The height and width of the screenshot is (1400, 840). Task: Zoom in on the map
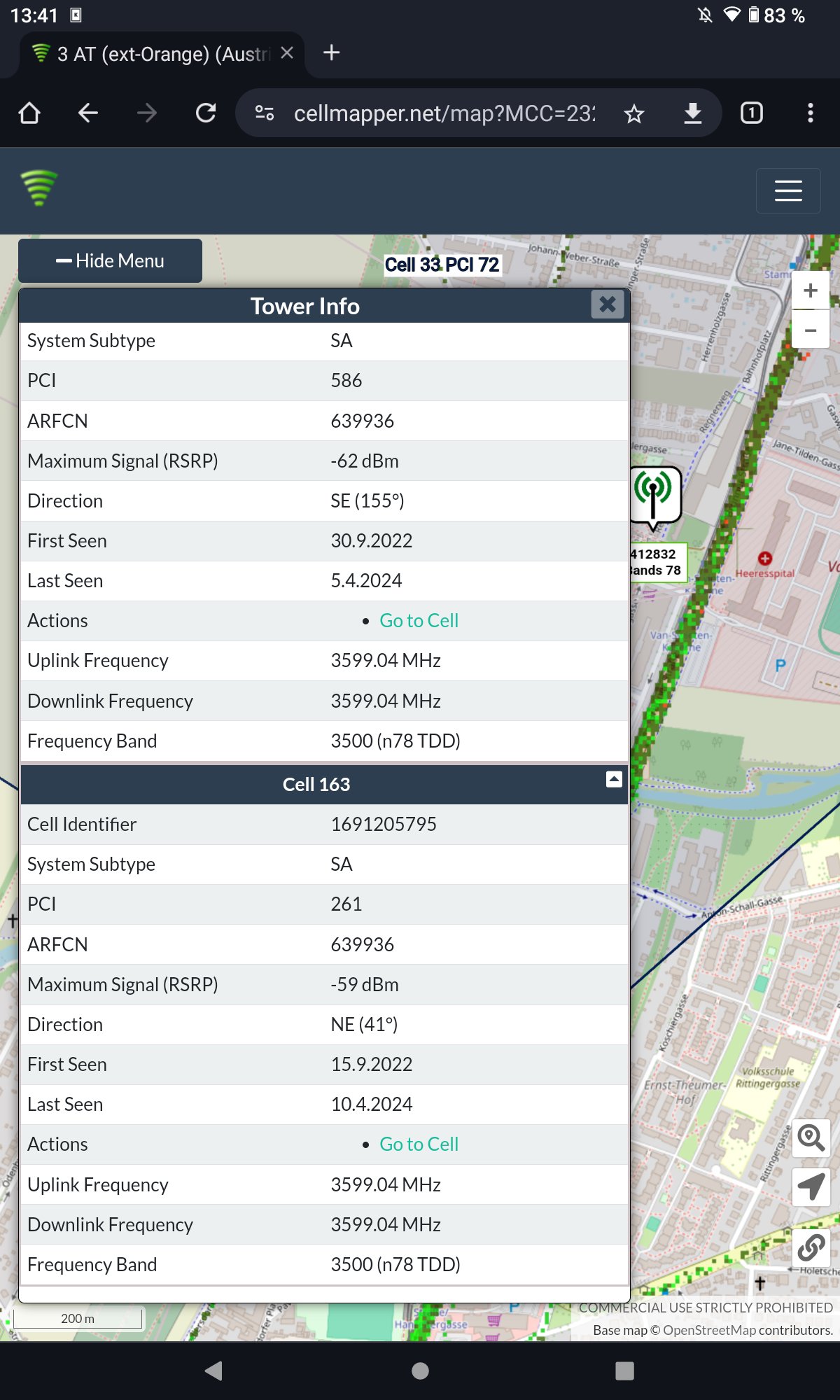point(811,290)
